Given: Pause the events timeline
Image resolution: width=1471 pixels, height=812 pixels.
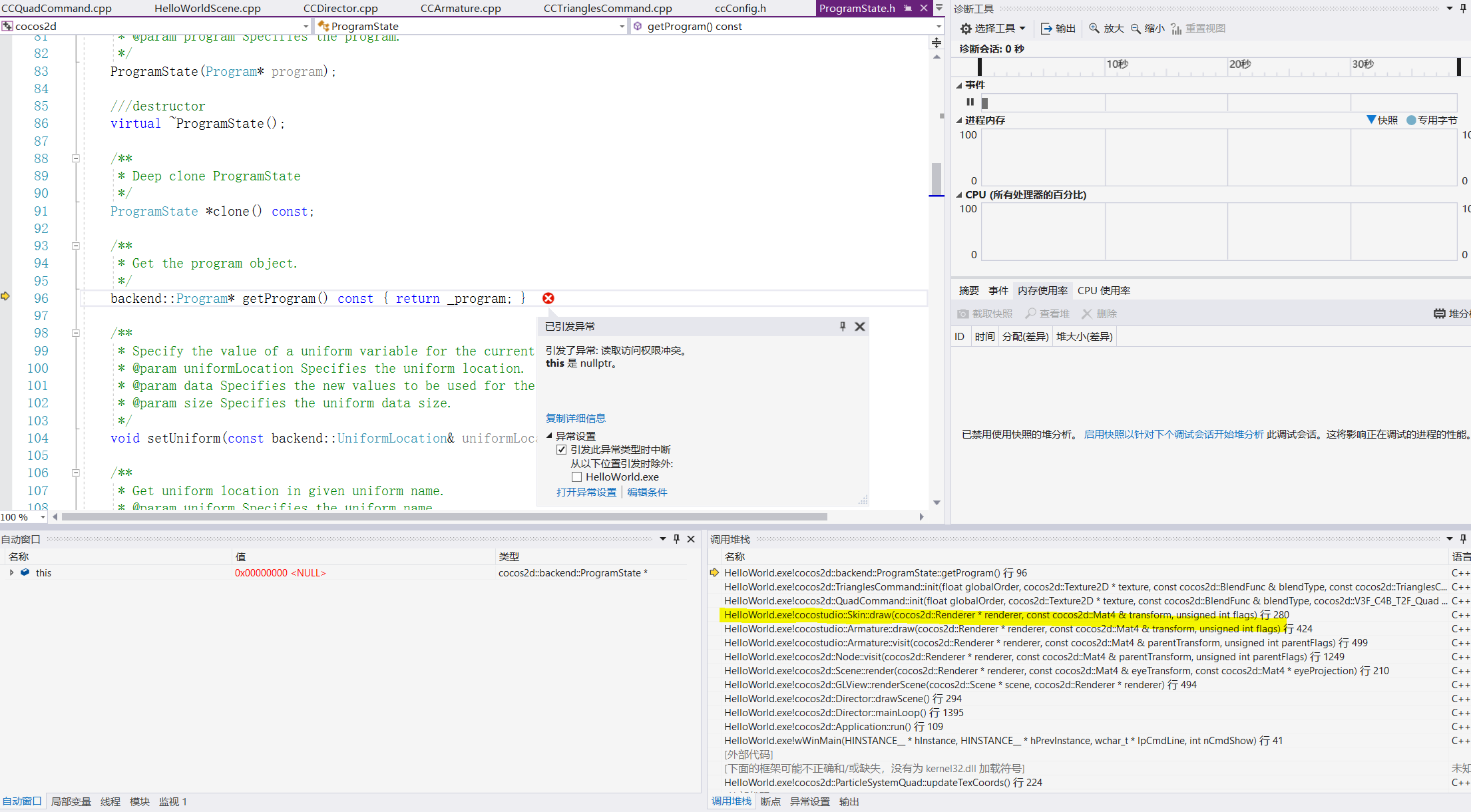Looking at the screenshot, I should point(970,102).
